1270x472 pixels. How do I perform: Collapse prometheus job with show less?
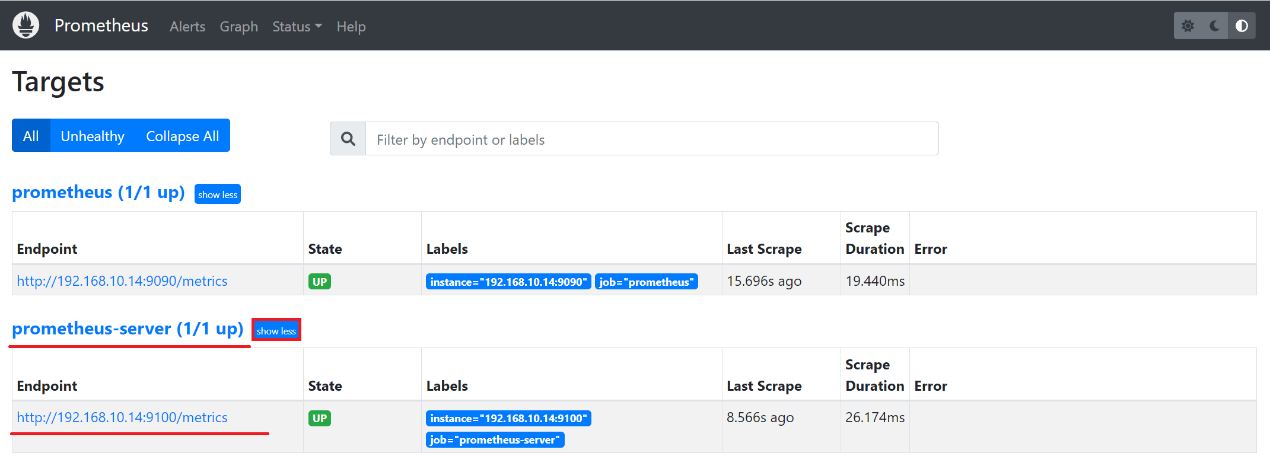point(217,194)
